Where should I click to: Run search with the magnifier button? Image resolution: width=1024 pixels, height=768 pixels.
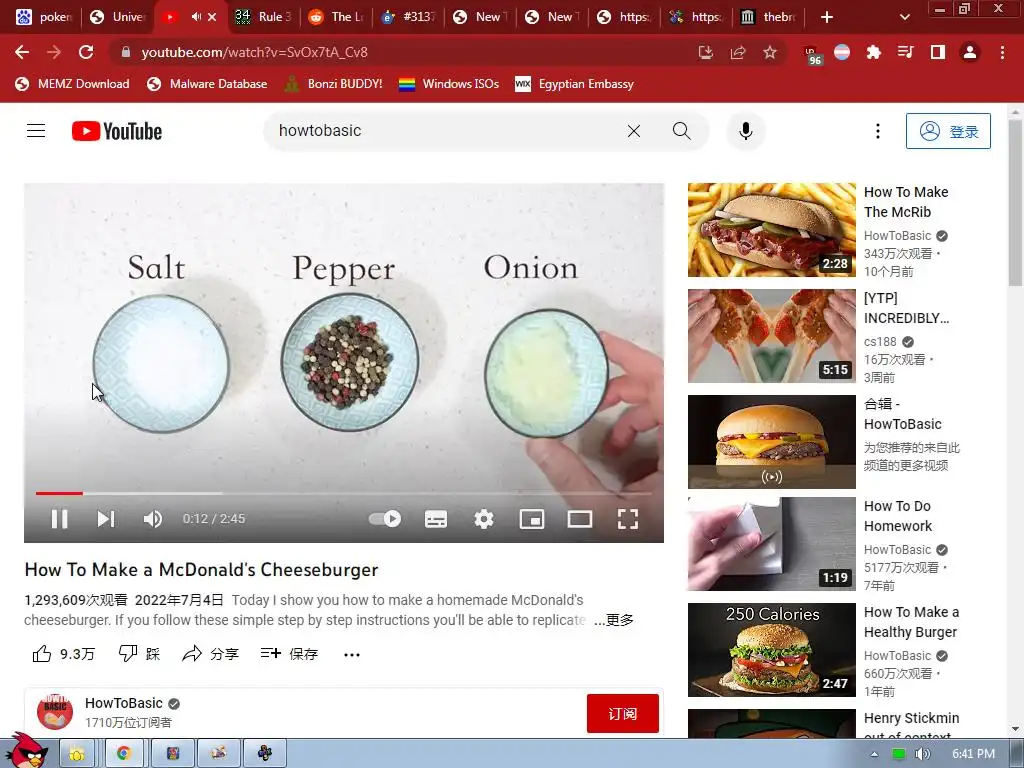(682, 131)
